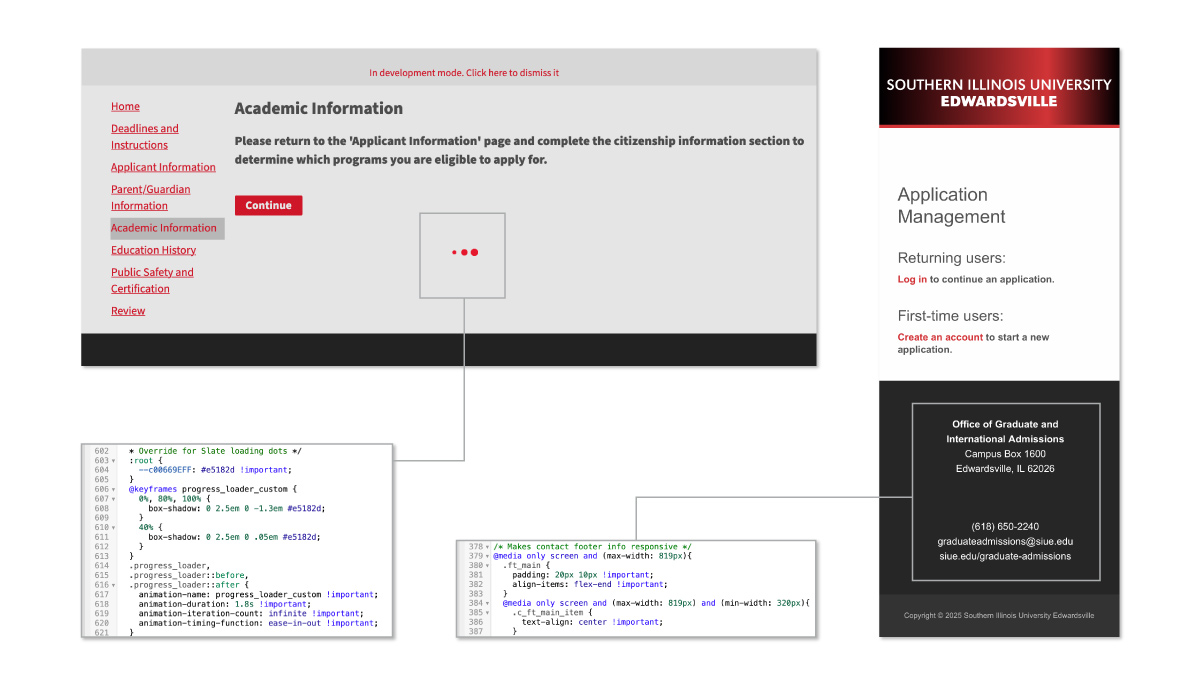Fold the .ft_main rule at line 380
1200x693 pixels.
tap(488, 566)
